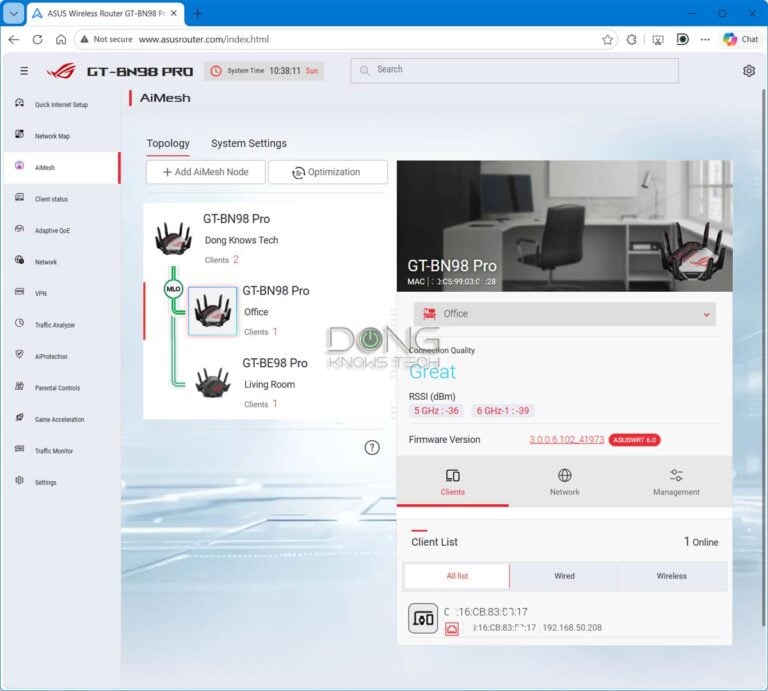Click the Not secure site indicator
This screenshot has height=691, width=768.
pyautogui.click(x=106, y=39)
